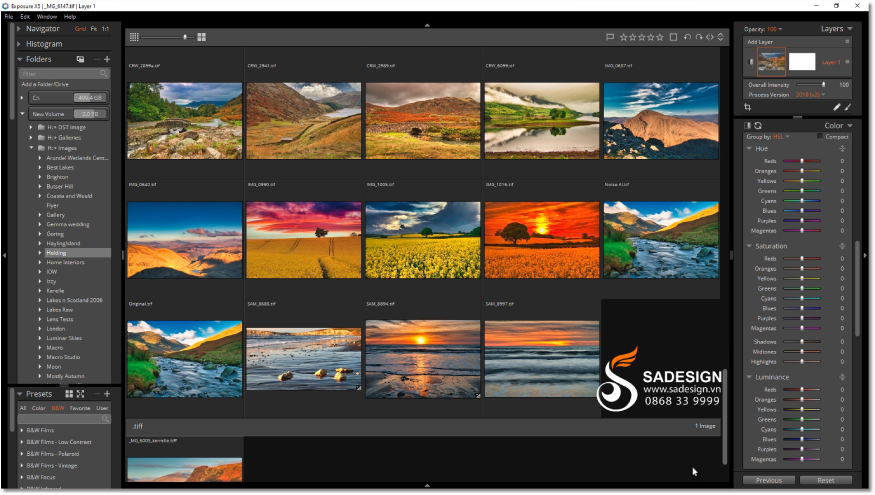
Task: Set rating using the first star
Action: click(624, 37)
